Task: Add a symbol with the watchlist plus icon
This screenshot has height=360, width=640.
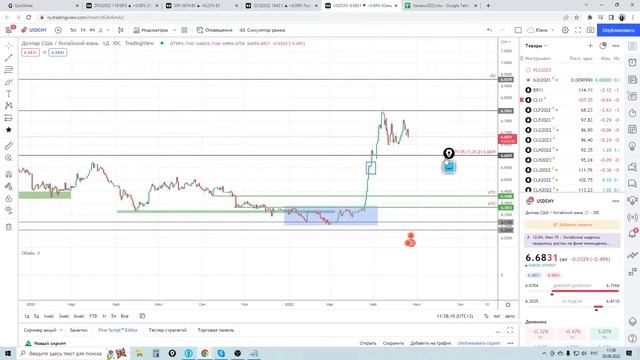Action: [x=590, y=46]
